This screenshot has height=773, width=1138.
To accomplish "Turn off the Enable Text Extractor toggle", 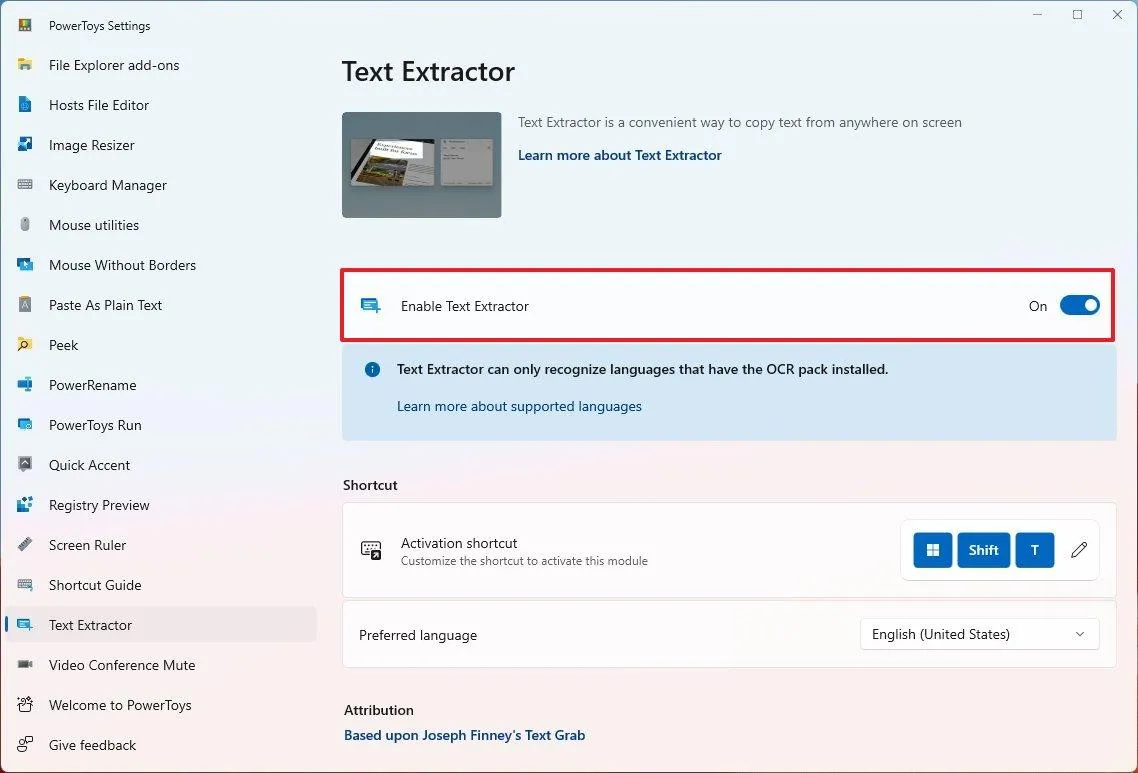I will pos(1079,306).
